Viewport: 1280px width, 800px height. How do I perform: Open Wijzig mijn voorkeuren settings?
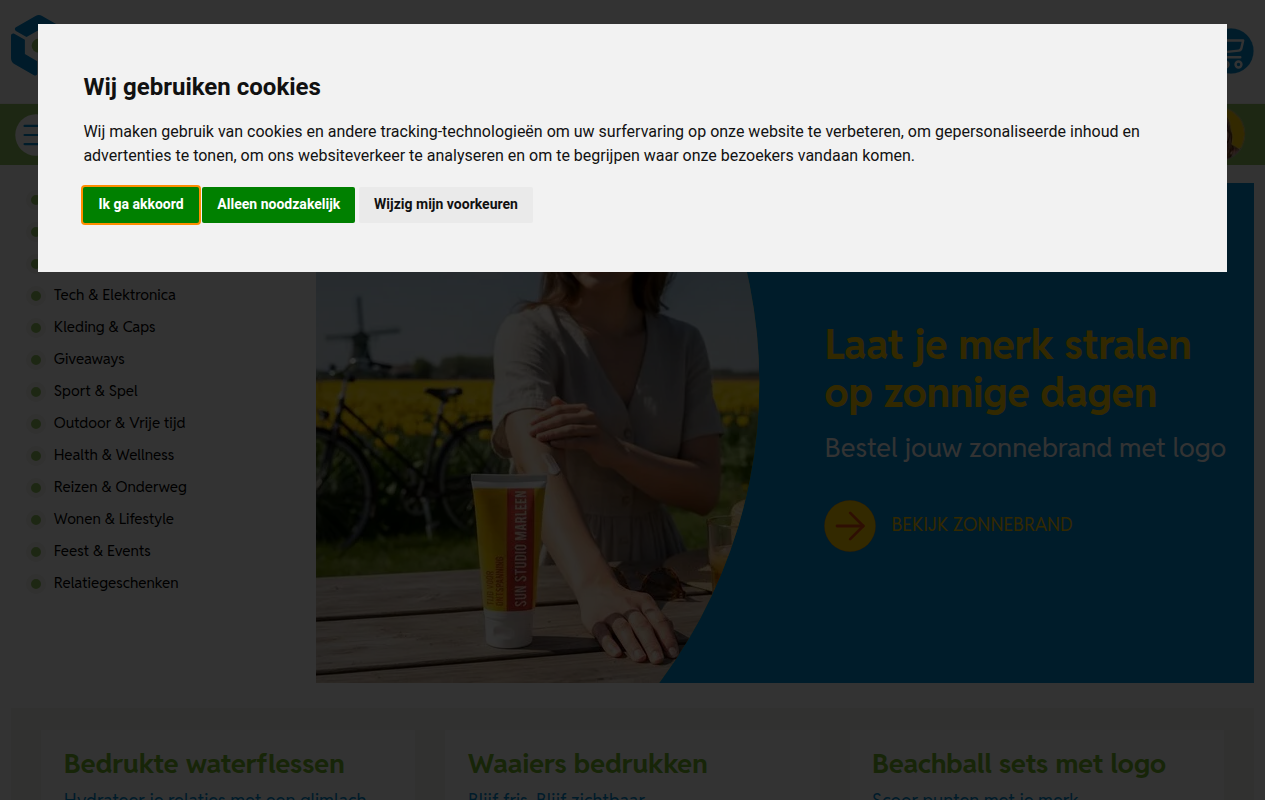446,204
